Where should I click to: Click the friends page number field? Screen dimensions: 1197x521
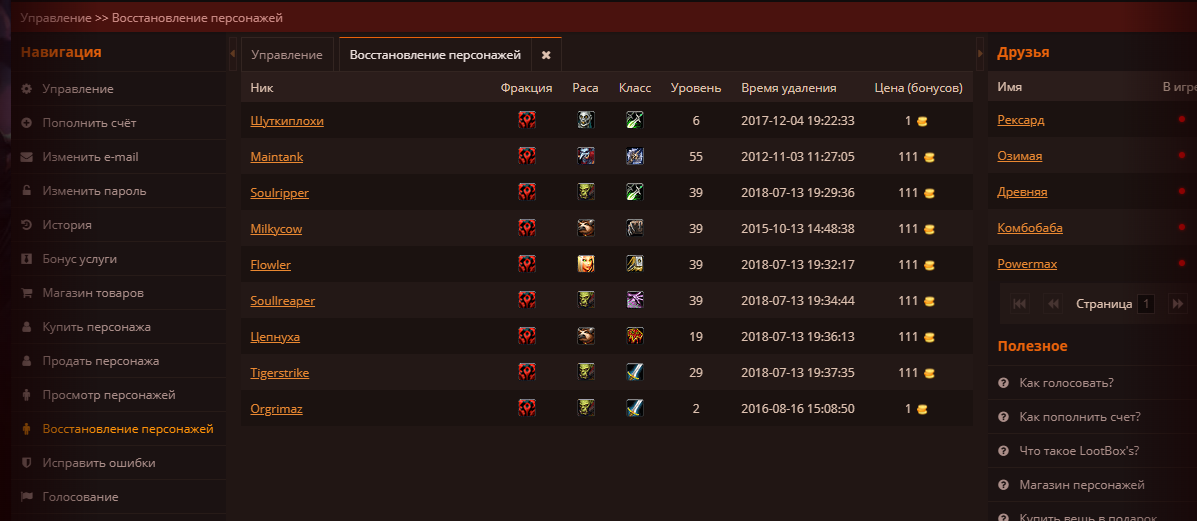(x=1145, y=304)
